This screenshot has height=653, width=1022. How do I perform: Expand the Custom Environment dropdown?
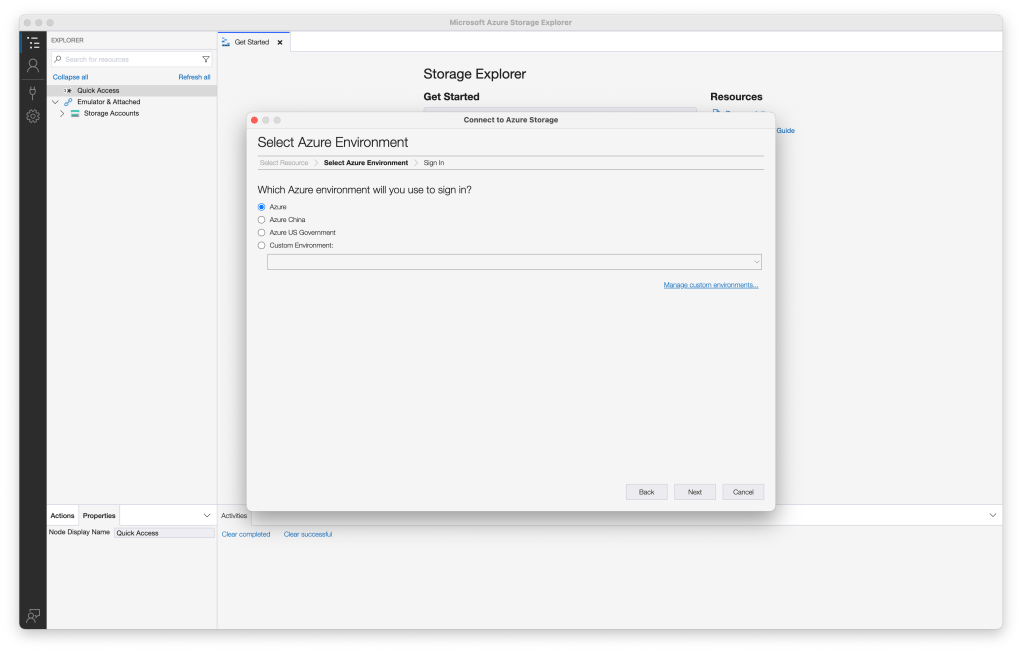click(757, 261)
